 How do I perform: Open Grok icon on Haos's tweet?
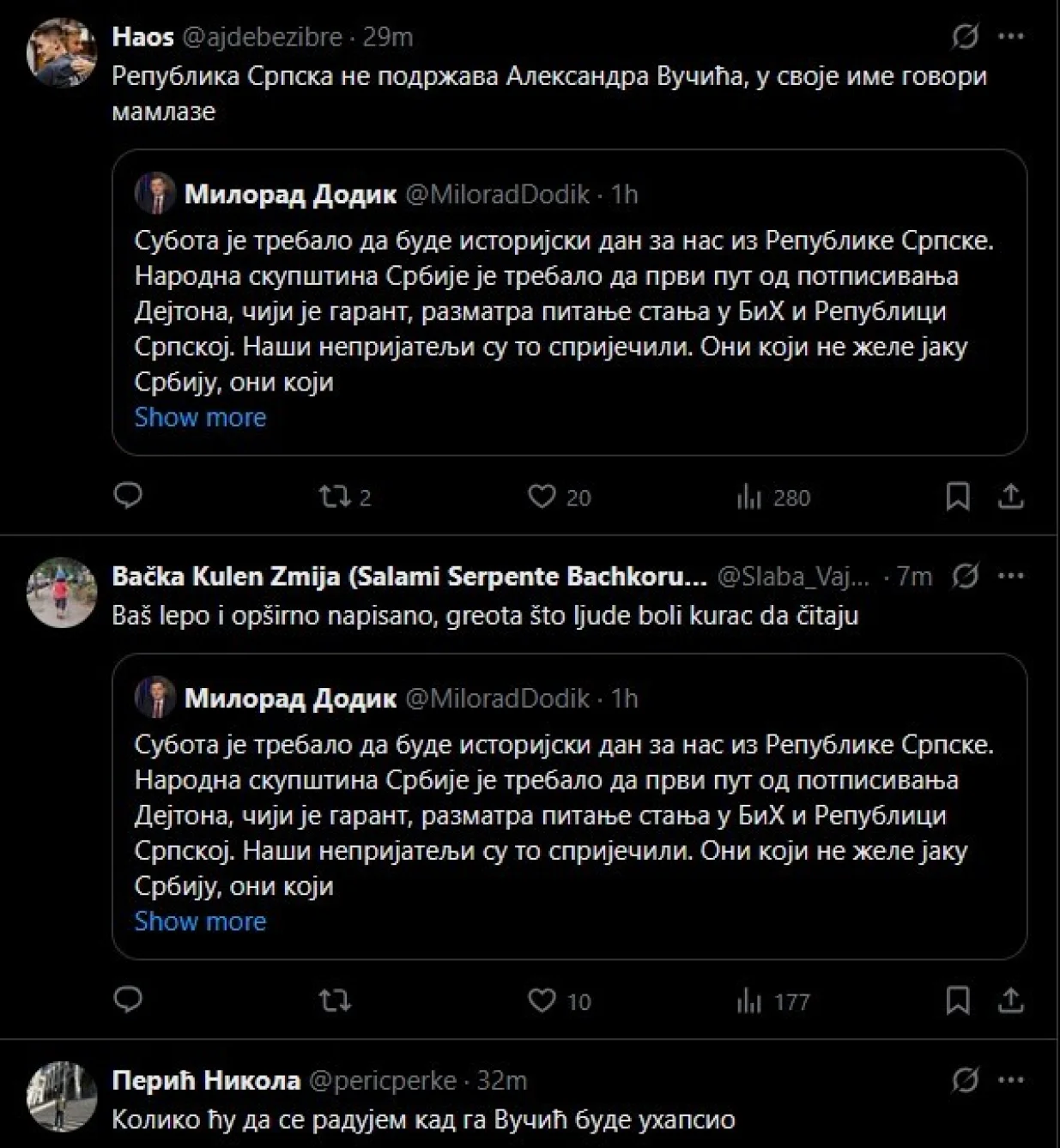(966, 37)
